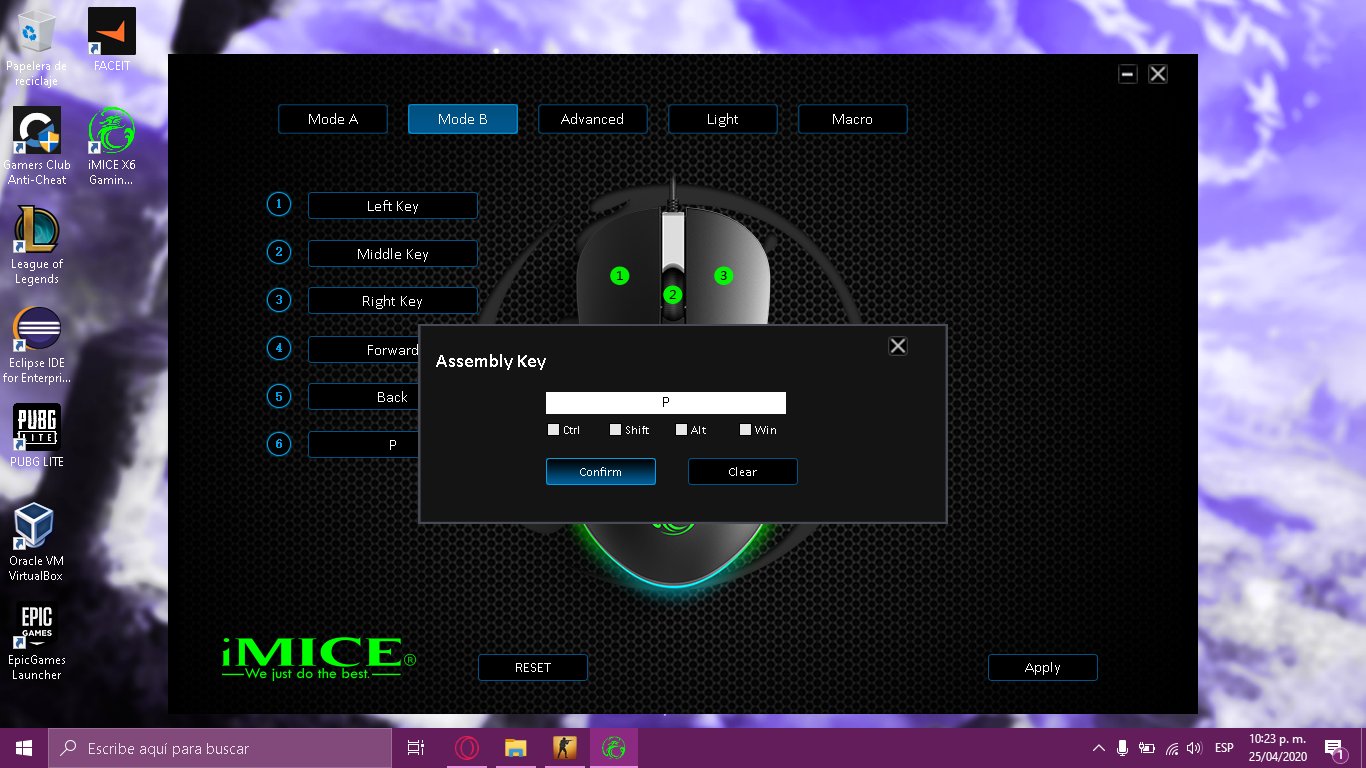This screenshot has height=768, width=1366.
Task: Tick the Win modifier checkbox
Action: (746, 430)
